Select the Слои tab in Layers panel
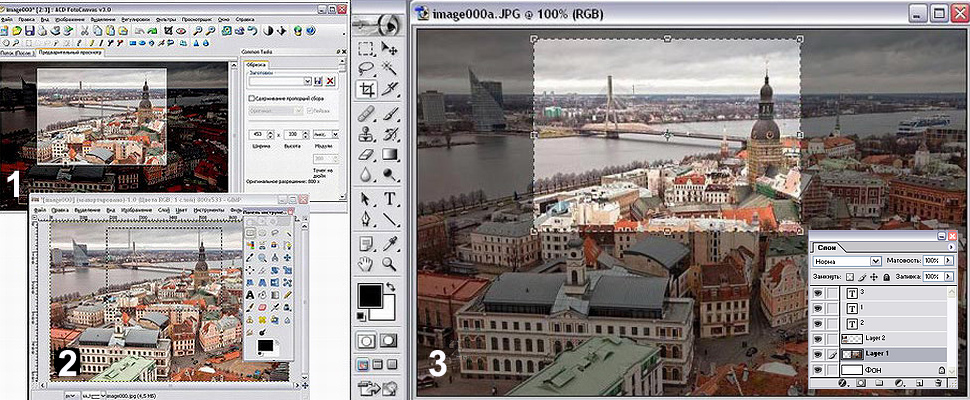Viewport: 970px width, 400px height. pyautogui.click(x=827, y=248)
